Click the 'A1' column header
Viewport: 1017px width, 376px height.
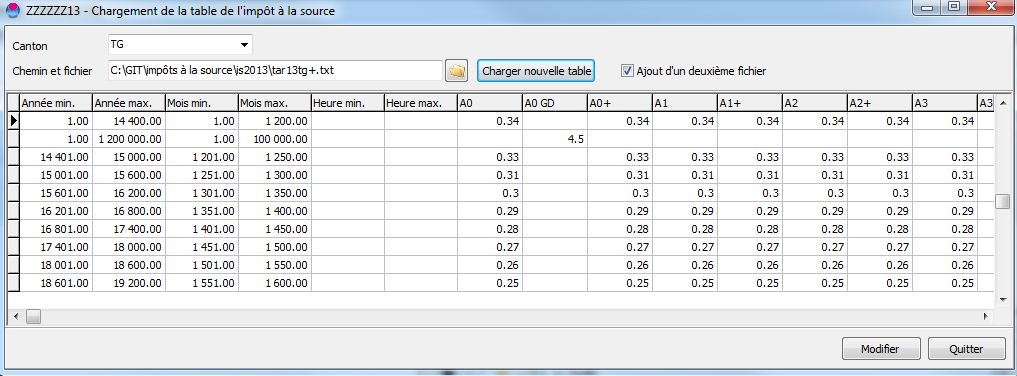685,103
